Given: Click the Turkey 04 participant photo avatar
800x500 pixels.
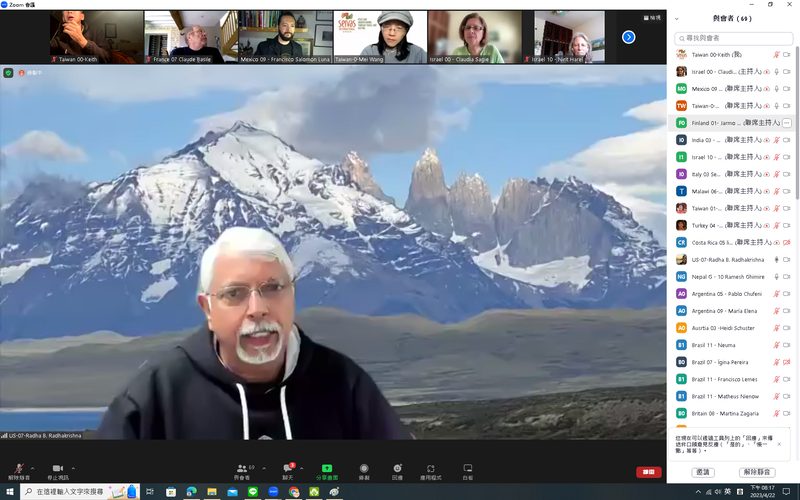Looking at the screenshot, I should (681, 225).
